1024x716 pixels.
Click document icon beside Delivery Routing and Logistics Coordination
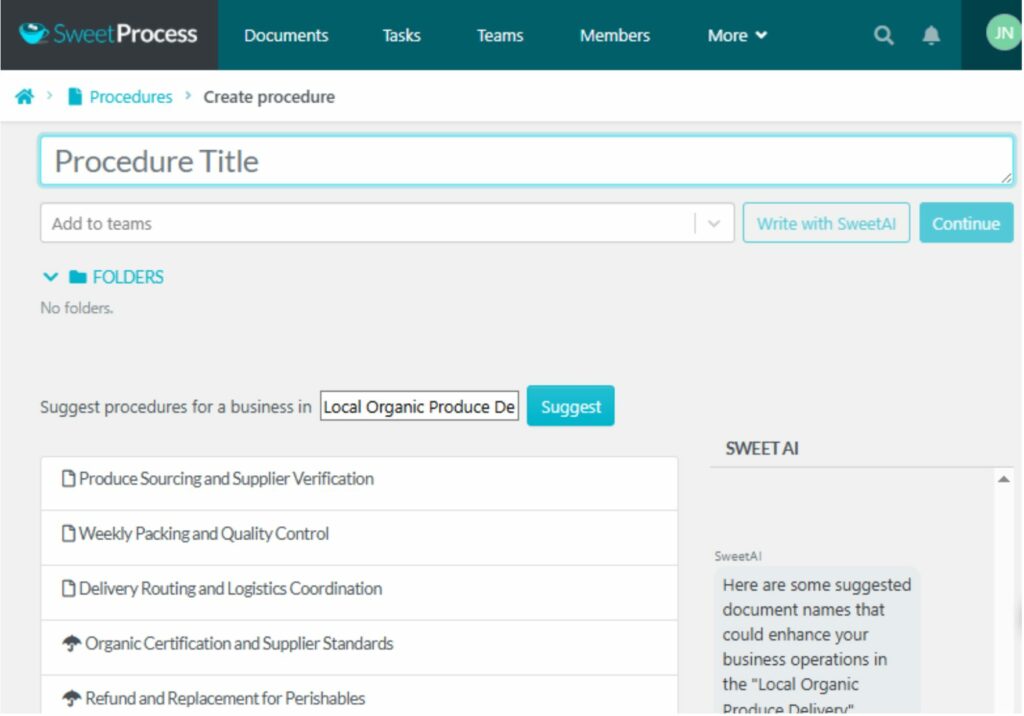(x=68, y=588)
